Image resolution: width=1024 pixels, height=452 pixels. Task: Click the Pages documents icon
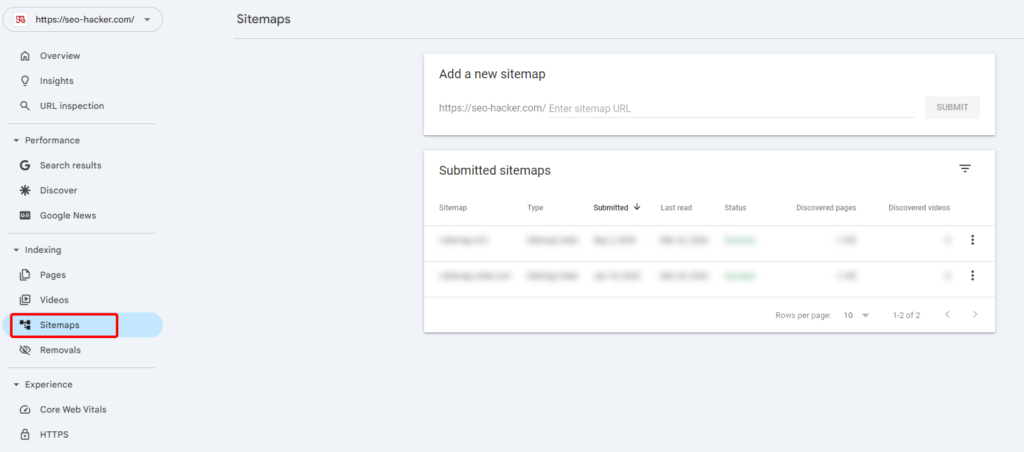pyautogui.click(x=25, y=275)
